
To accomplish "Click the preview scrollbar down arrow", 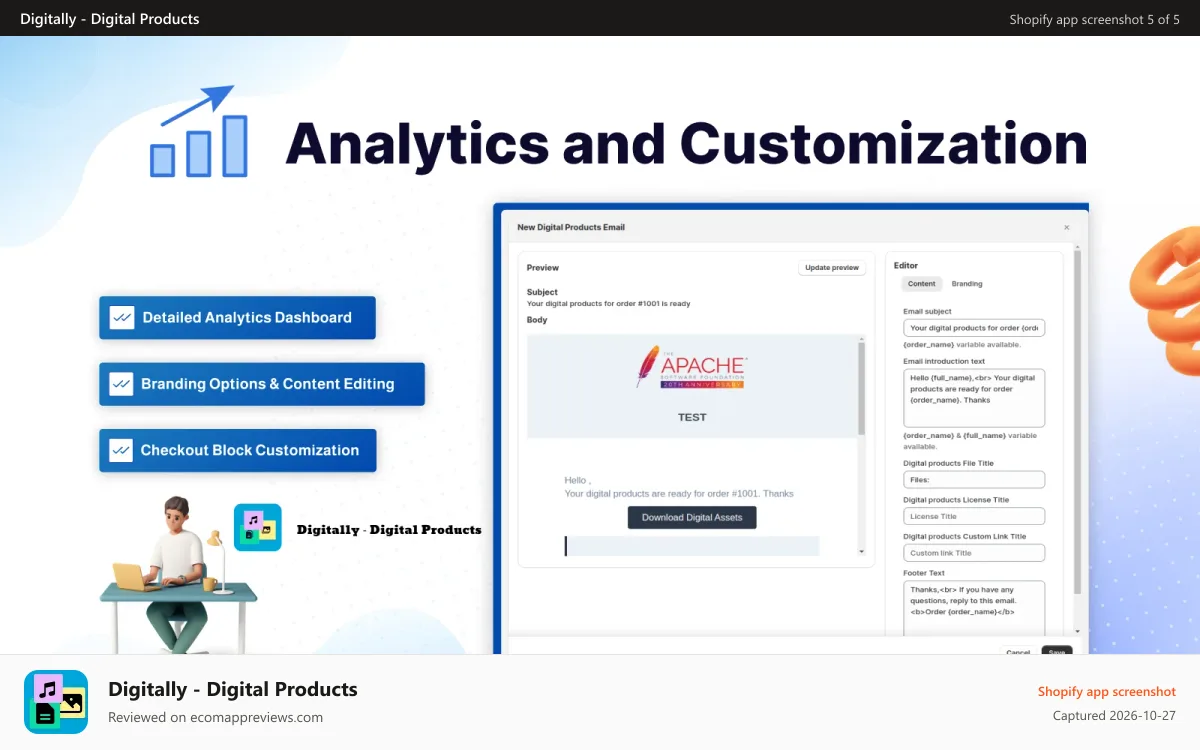I will click(x=861, y=551).
